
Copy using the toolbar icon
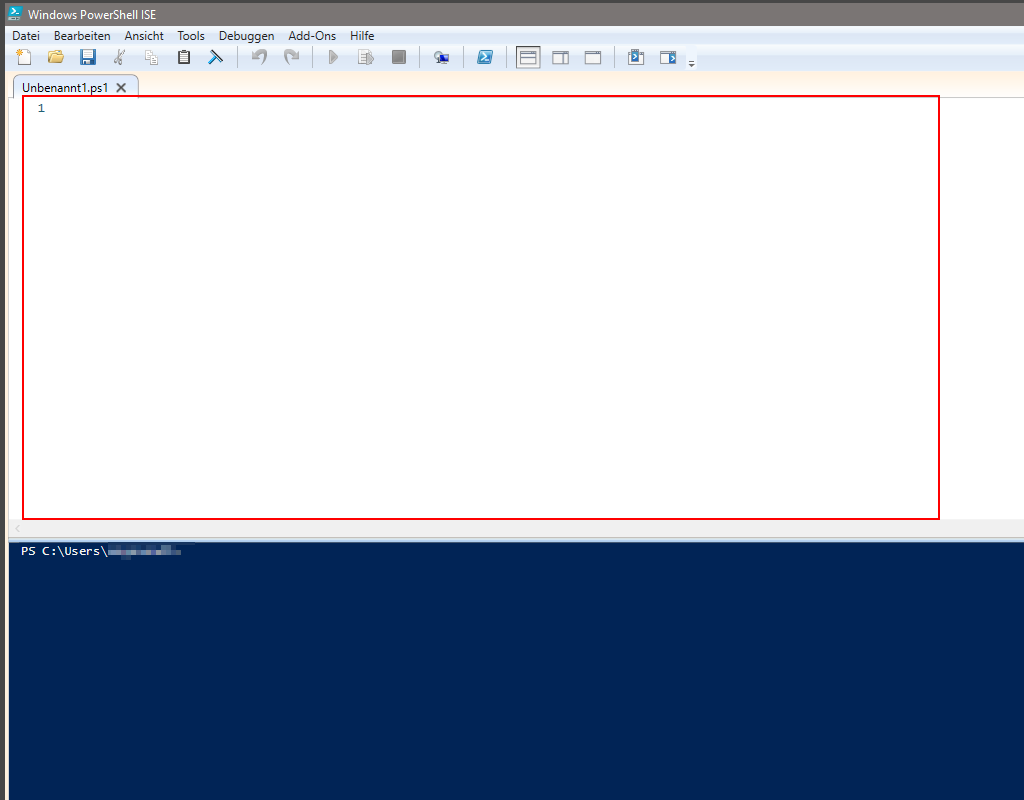(x=151, y=57)
